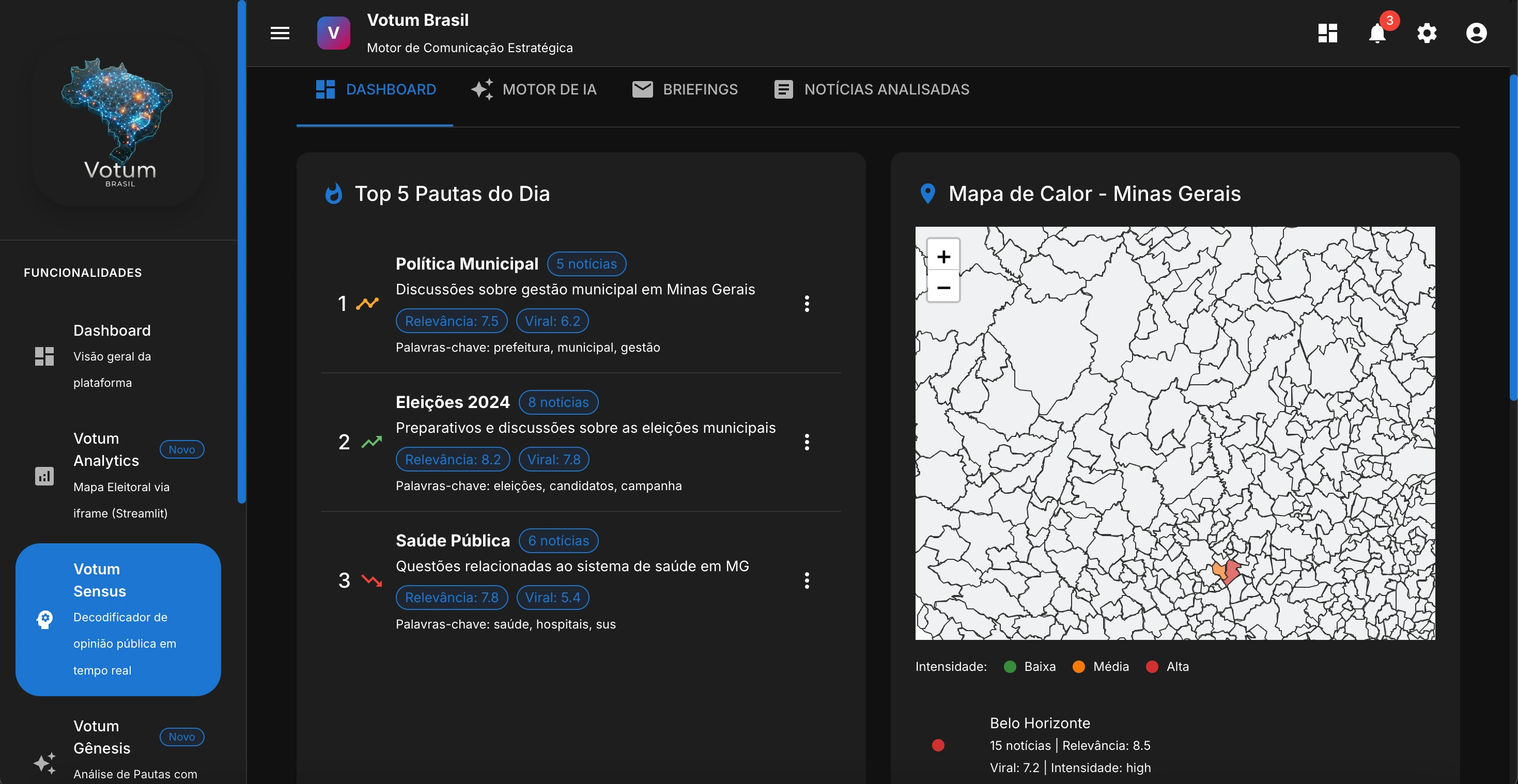Viewport: 1518px width, 784px height.
Task: Open options menu for Saúde Pública
Action: point(807,580)
